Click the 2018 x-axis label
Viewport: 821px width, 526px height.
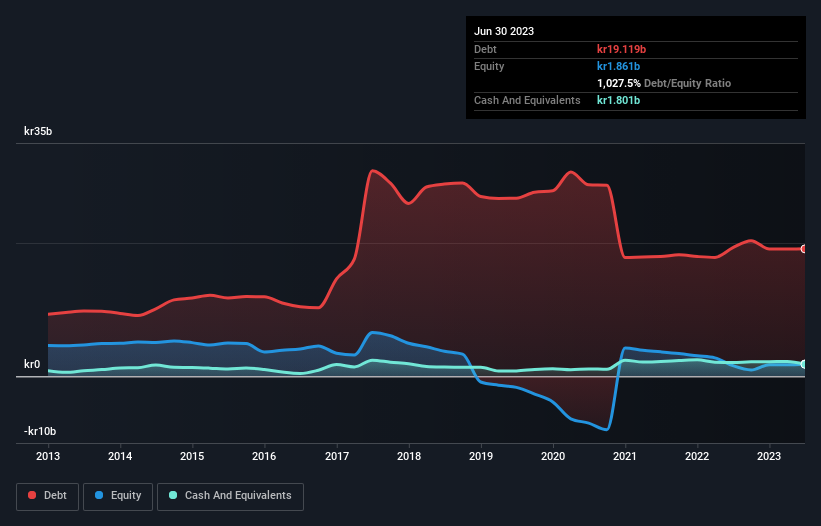[409, 456]
